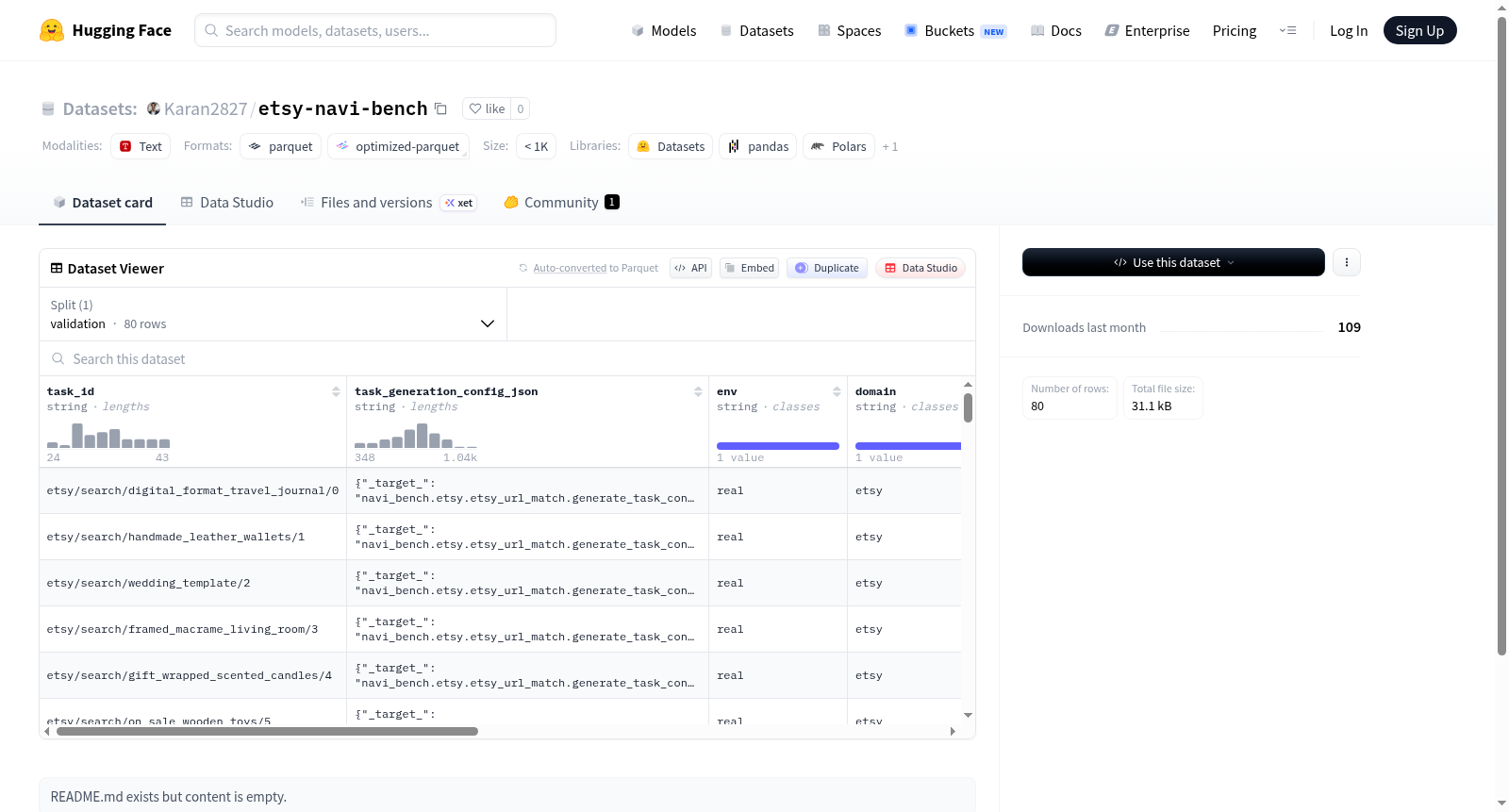Click the table scroll-down arrow
This screenshot has height=812, width=1509.
click(x=968, y=716)
